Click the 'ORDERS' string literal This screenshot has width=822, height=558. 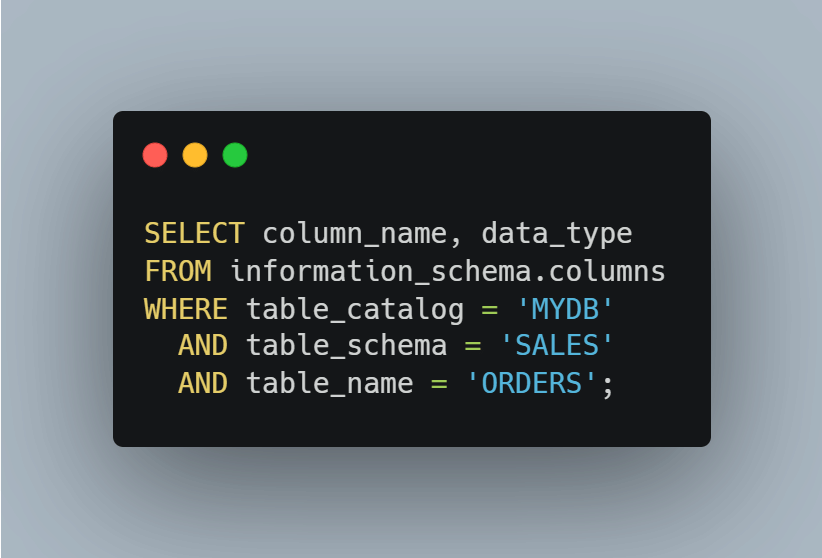pyautogui.click(x=531, y=383)
